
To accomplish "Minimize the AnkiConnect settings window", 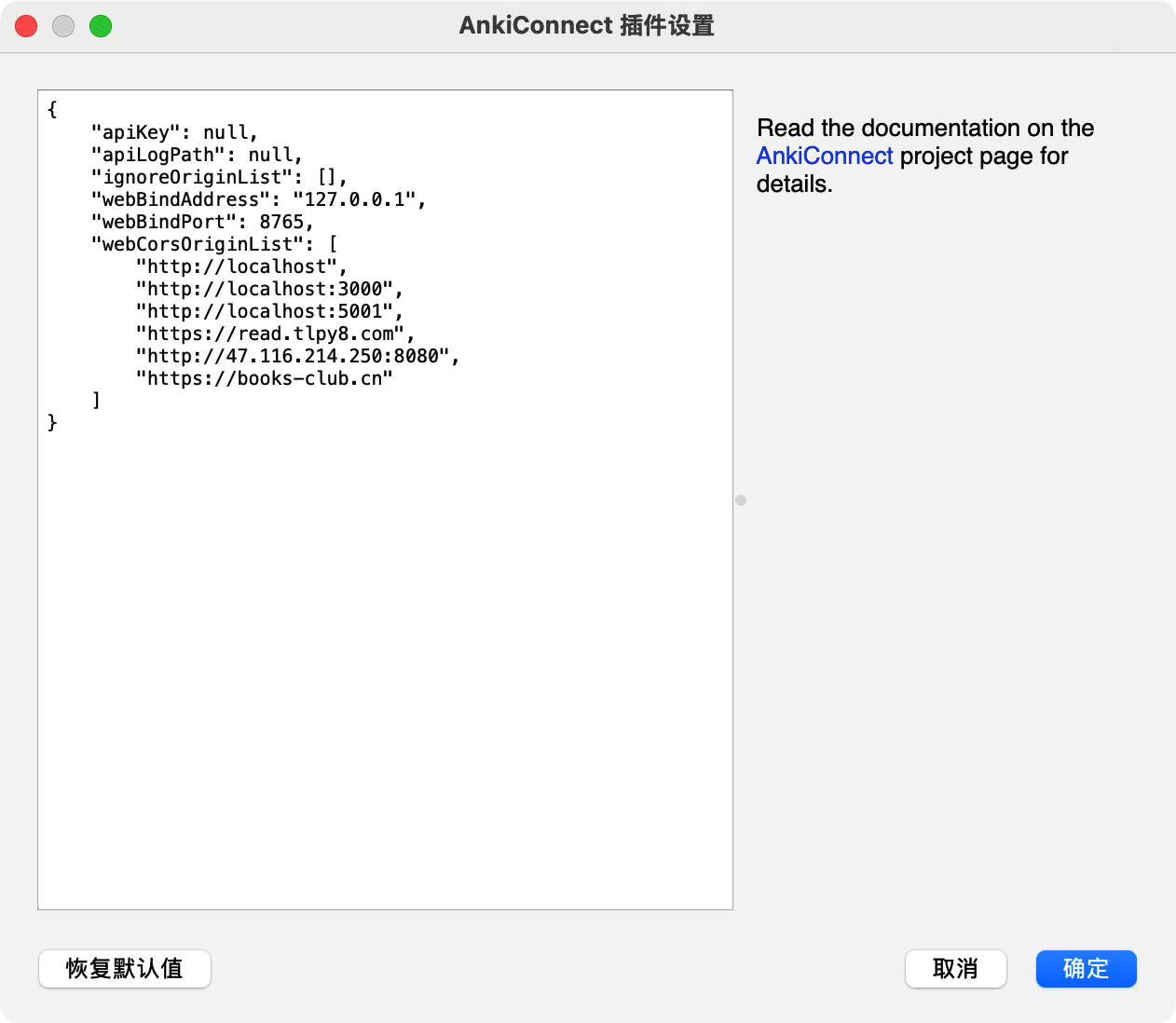I will 63,26.
